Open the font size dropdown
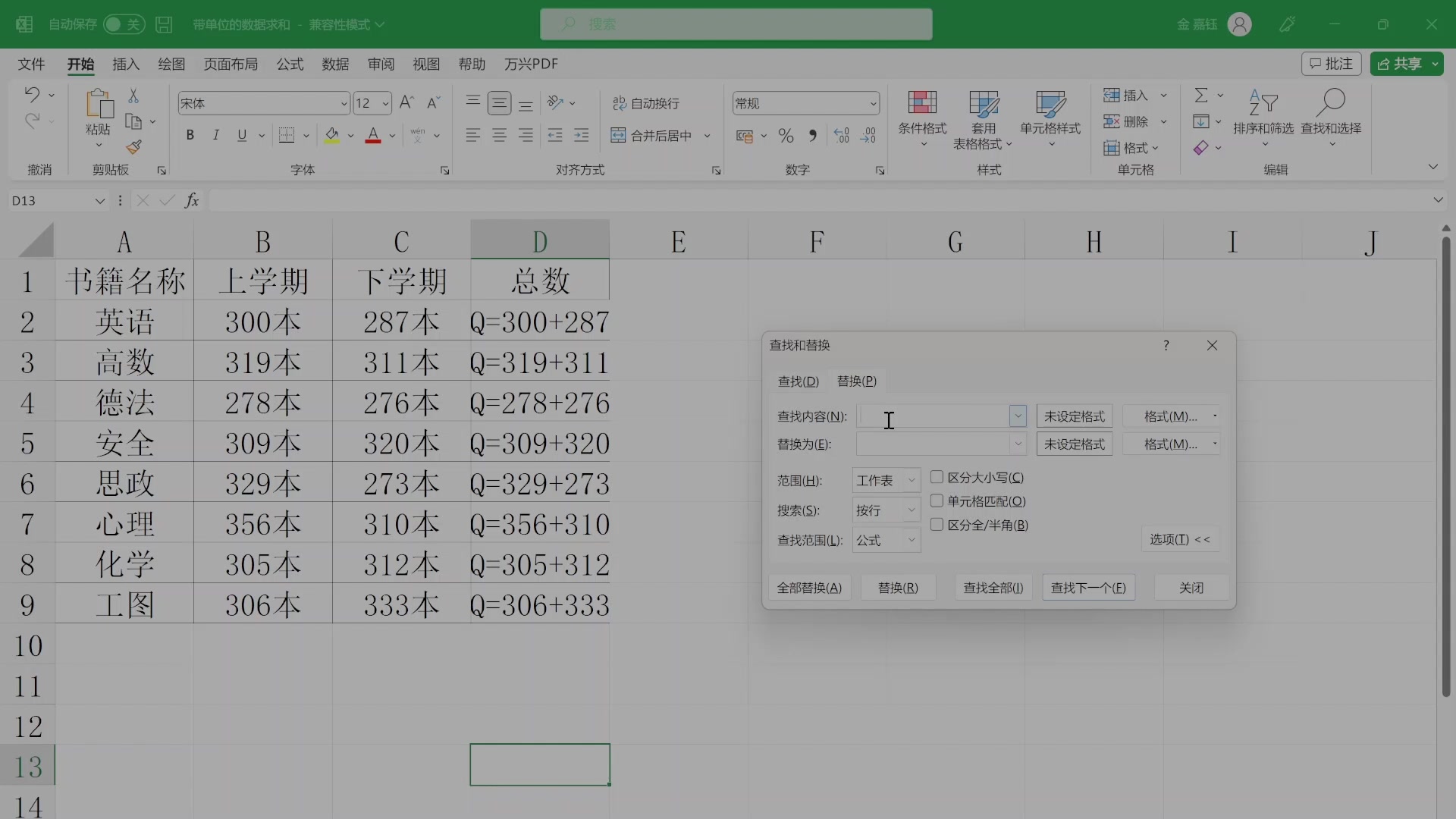This screenshot has width=1456, height=819. point(385,103)
